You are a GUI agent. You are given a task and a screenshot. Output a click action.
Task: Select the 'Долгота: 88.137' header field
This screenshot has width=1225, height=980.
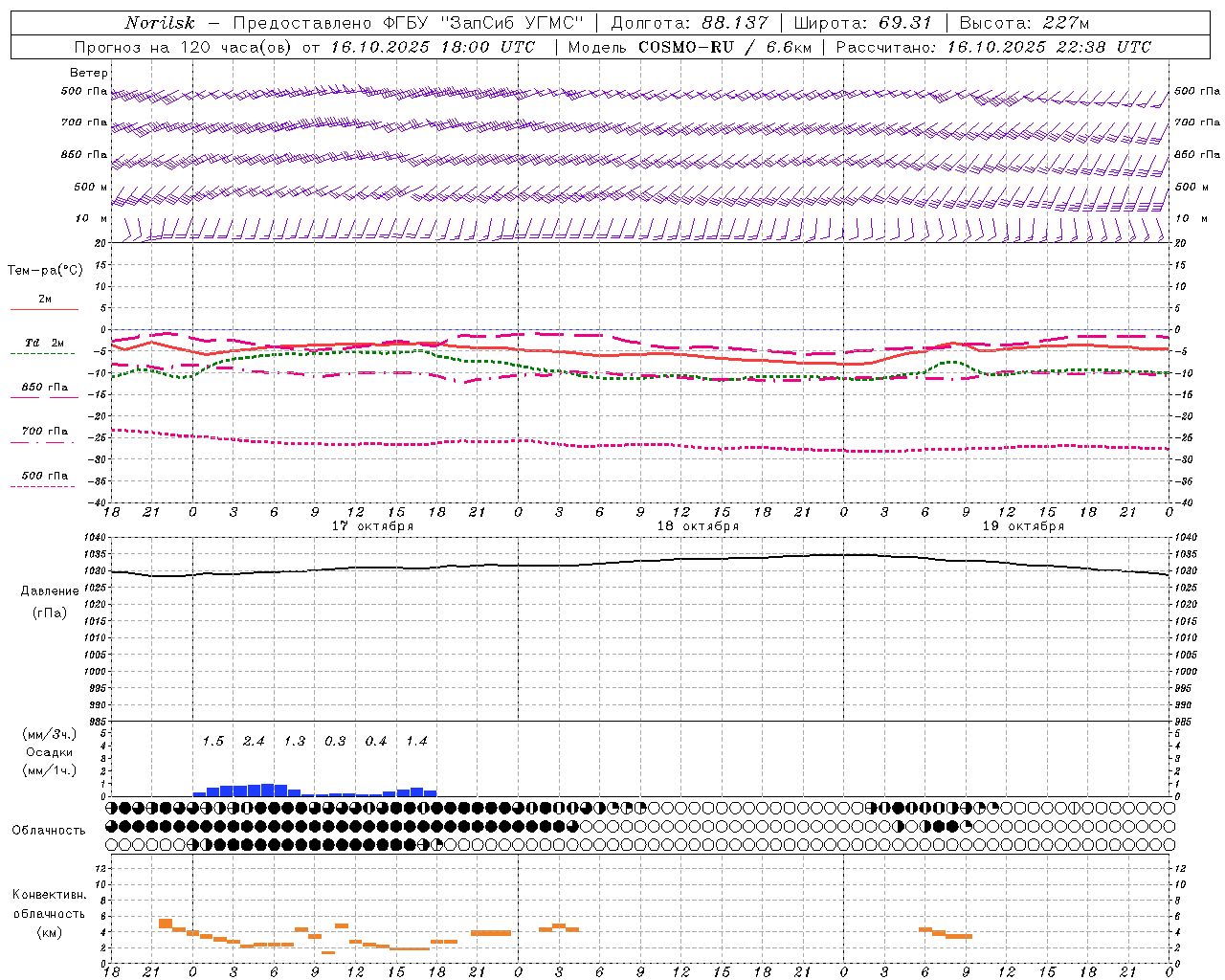(x=689, y=23)
